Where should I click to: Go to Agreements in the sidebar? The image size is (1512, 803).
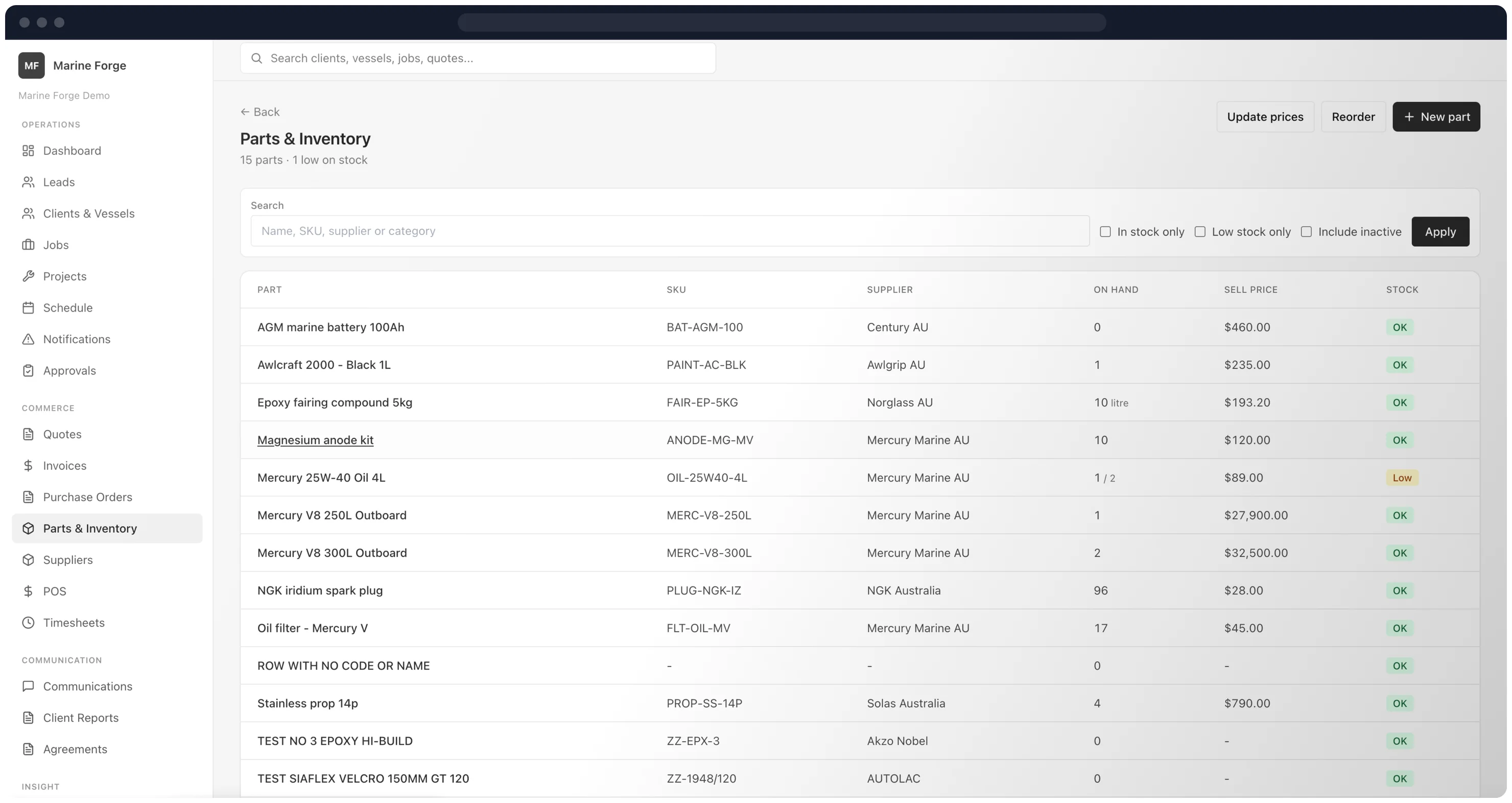tap(75, 749)
